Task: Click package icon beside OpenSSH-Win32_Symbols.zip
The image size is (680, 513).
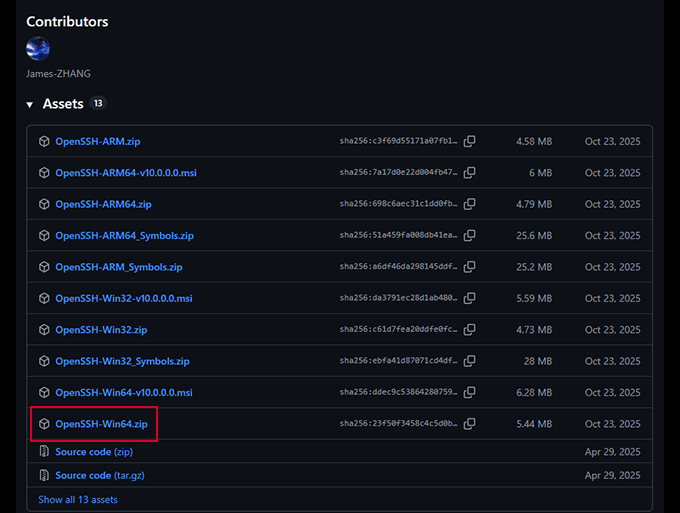Action: pyautogui.click(x=44, y=361)
